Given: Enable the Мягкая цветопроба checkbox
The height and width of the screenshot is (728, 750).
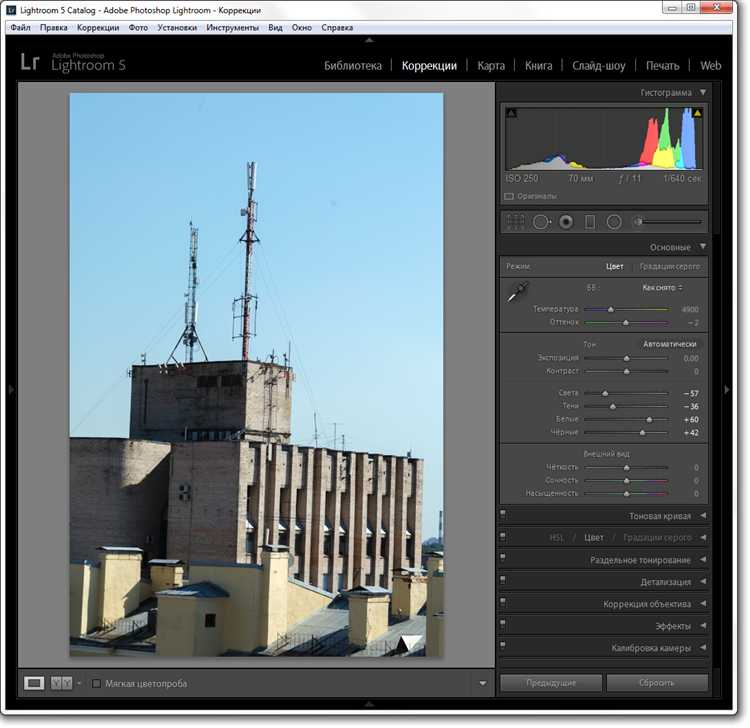Looking at the screenshot, I should [97, 684].
